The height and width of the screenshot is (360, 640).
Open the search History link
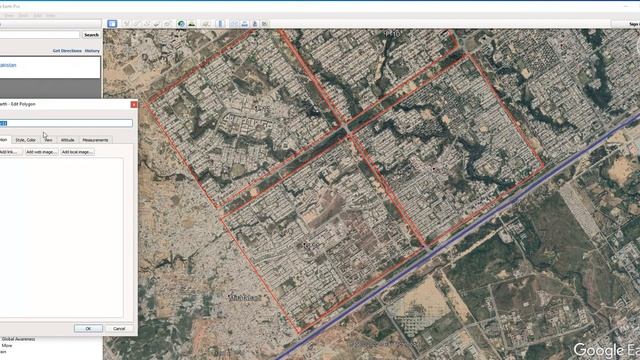click(x=92, y=51)
